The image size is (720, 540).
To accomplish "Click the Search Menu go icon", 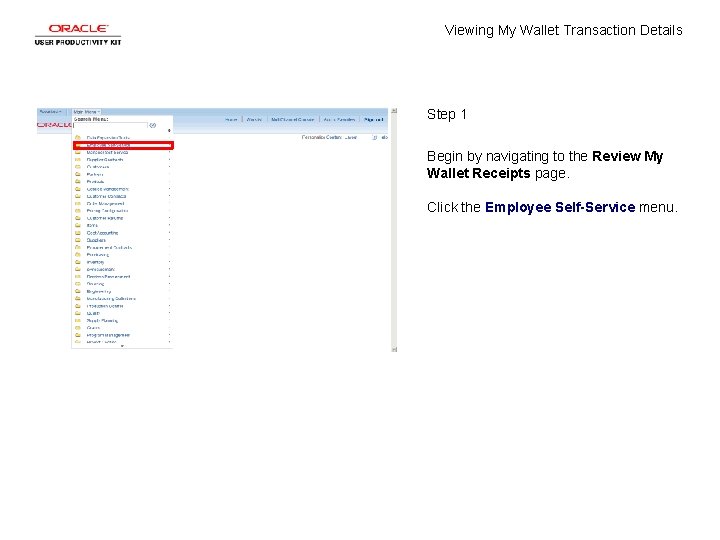I will 152,125.
